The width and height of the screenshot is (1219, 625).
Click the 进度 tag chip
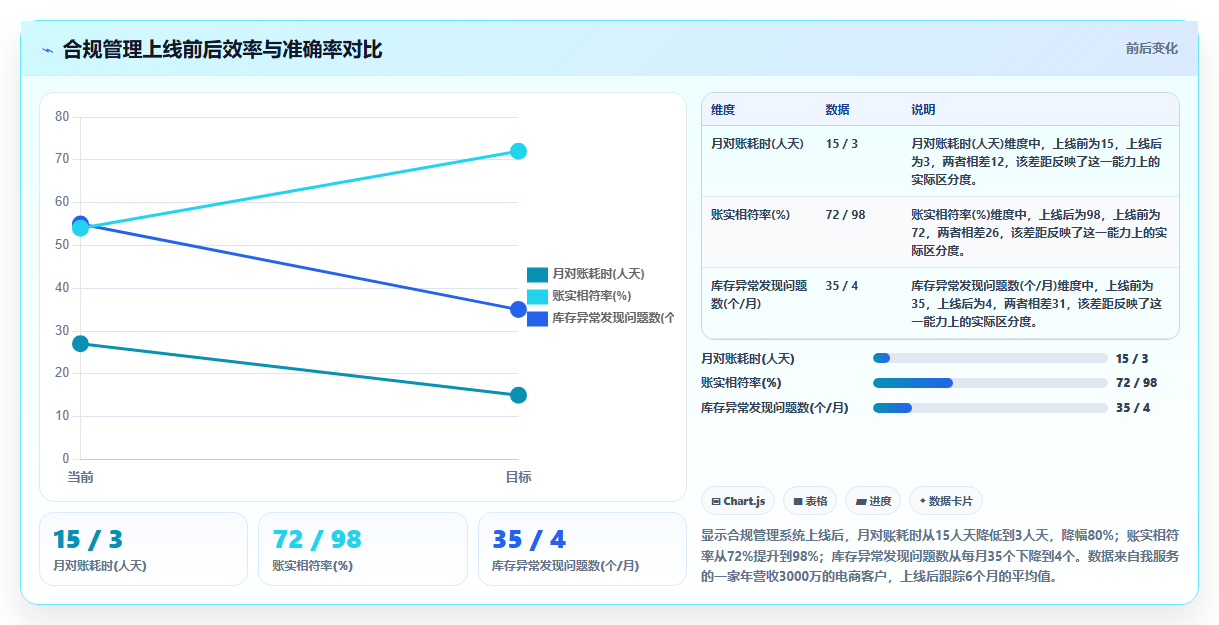point(873,501)
